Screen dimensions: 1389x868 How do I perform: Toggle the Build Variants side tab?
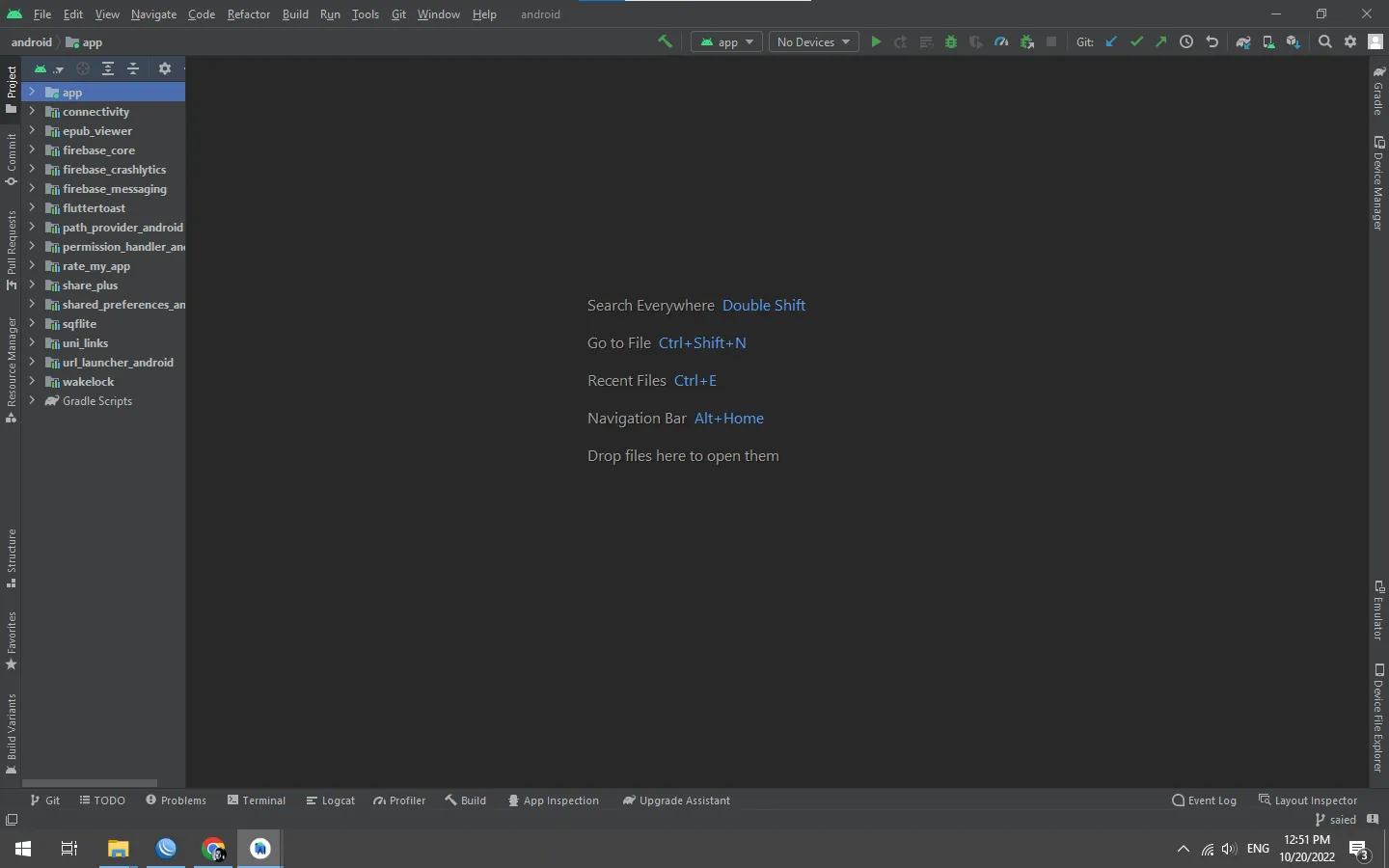coord(12,734)
